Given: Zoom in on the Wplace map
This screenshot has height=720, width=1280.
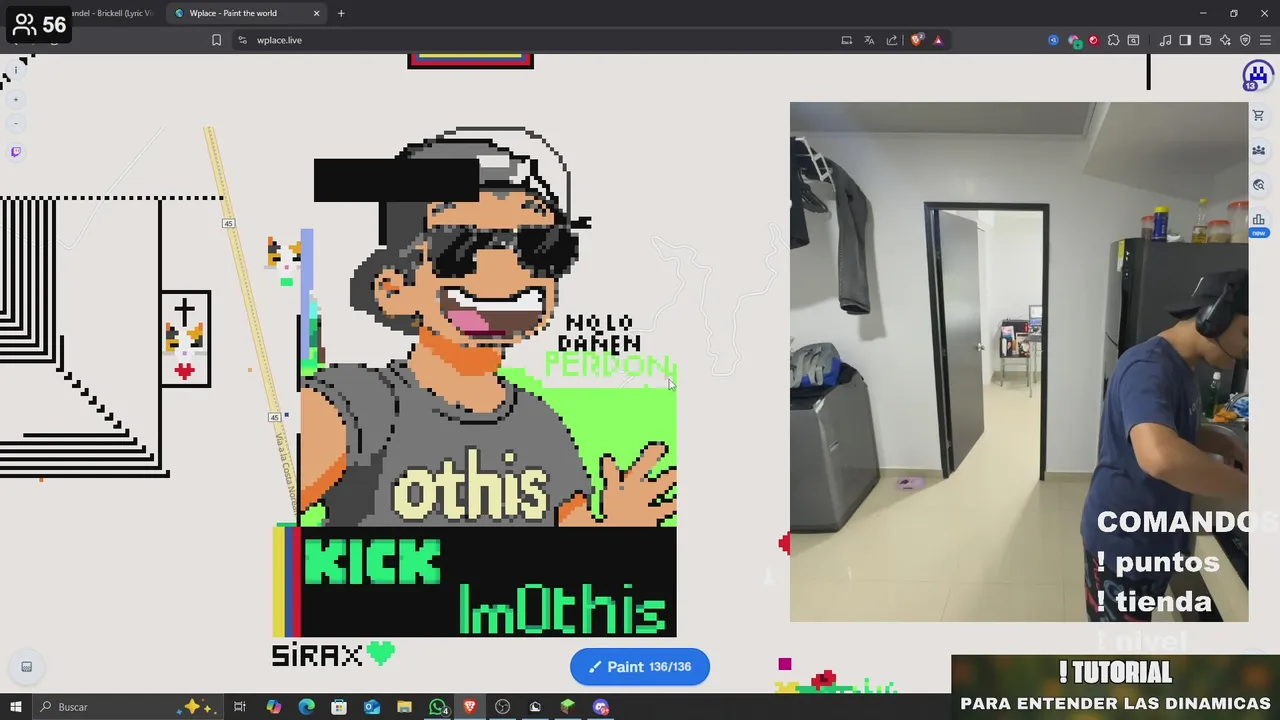Looking at the screenshot, I should point(16,100).
